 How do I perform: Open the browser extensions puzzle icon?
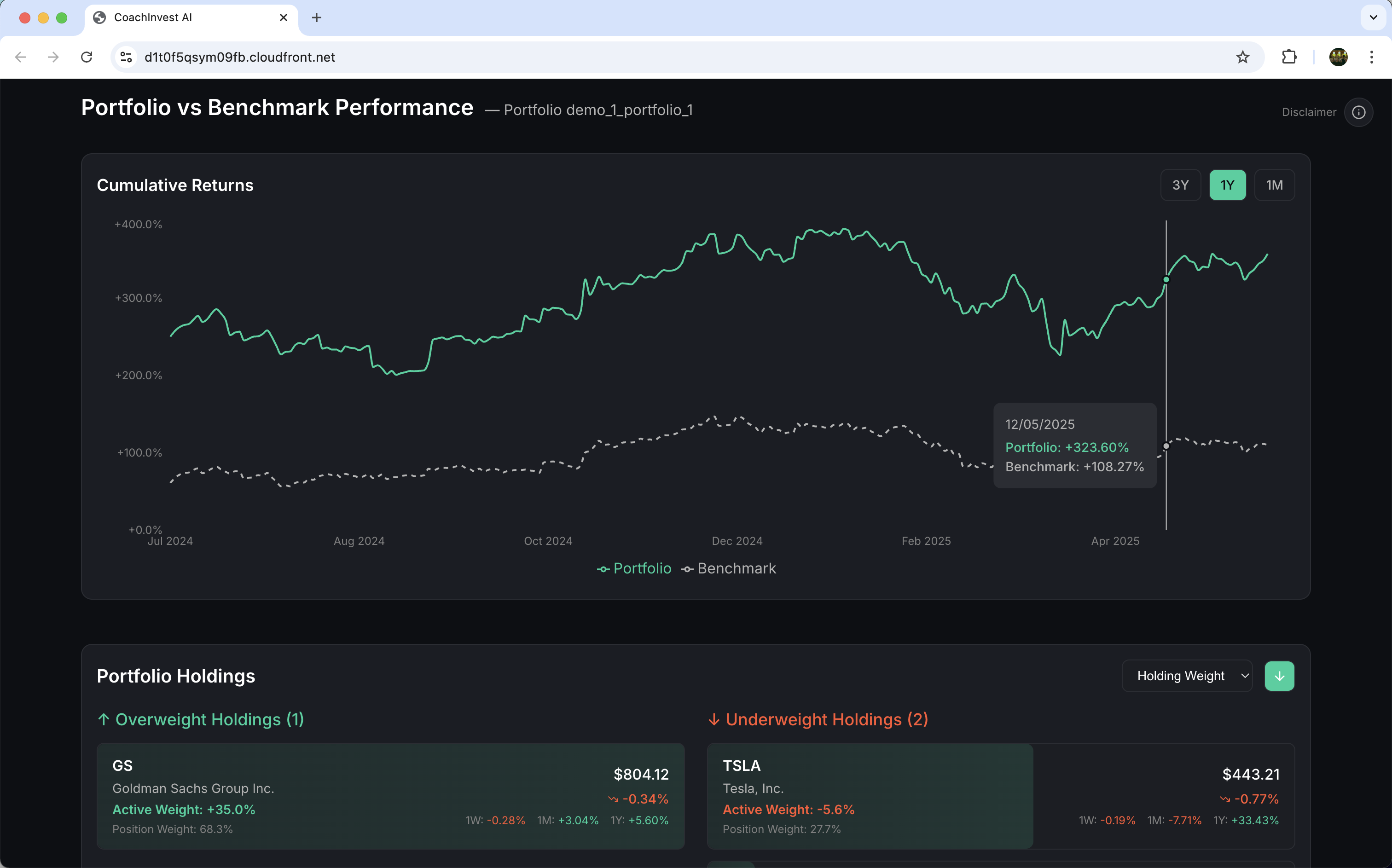[x=1289, y=57]
